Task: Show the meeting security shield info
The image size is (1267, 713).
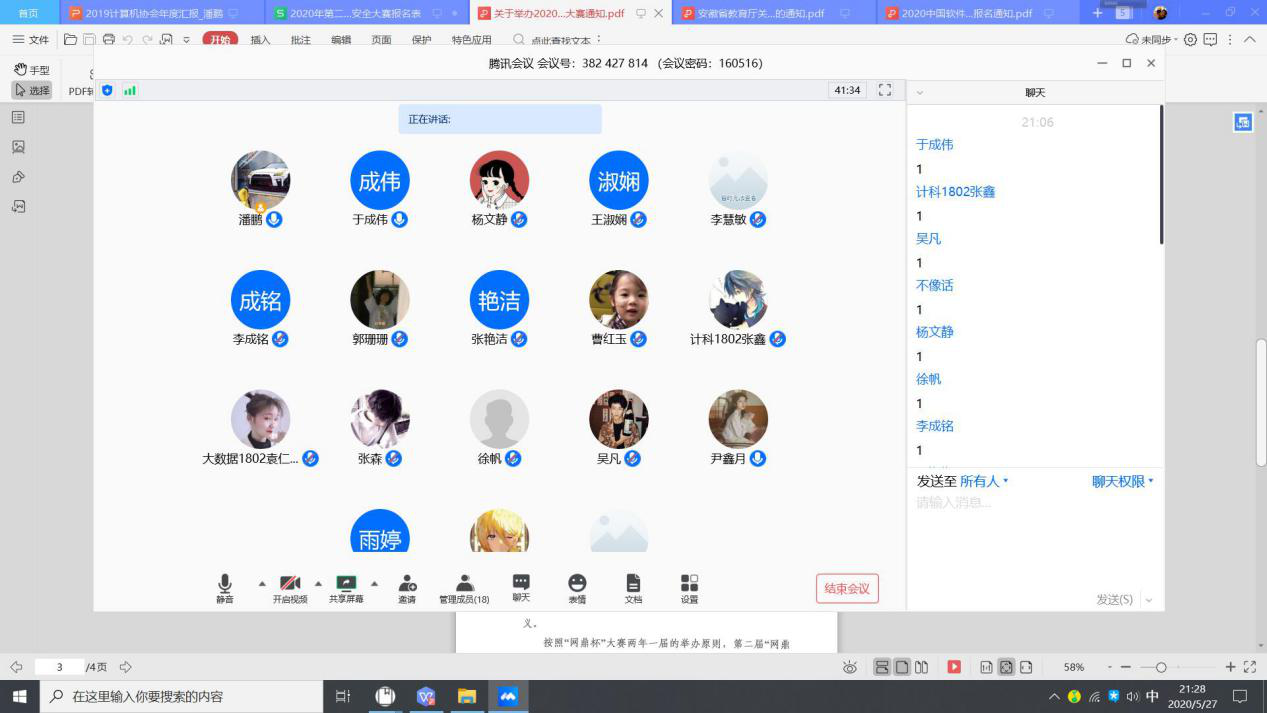Action: point(108,90)
